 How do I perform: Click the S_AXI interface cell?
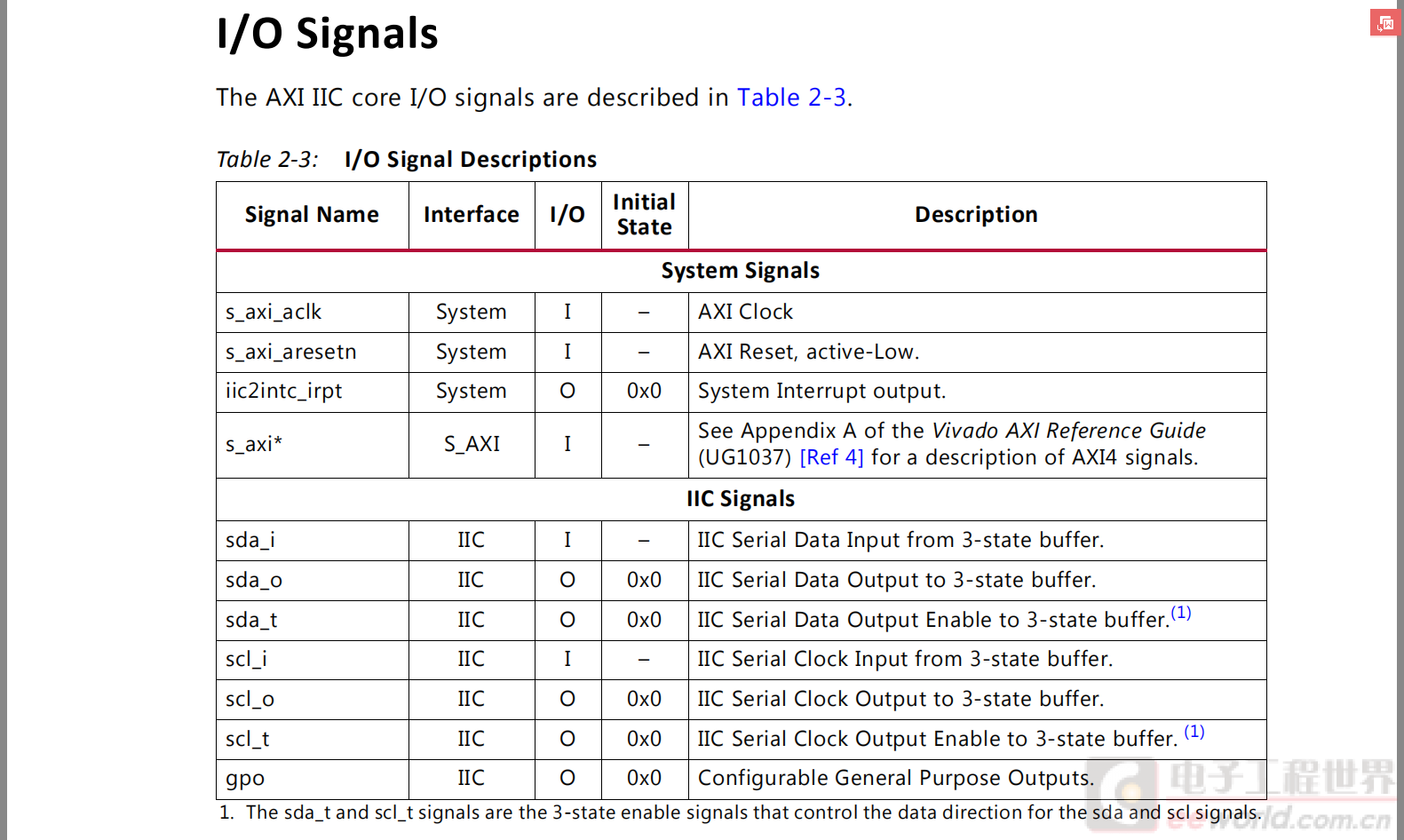472,444
